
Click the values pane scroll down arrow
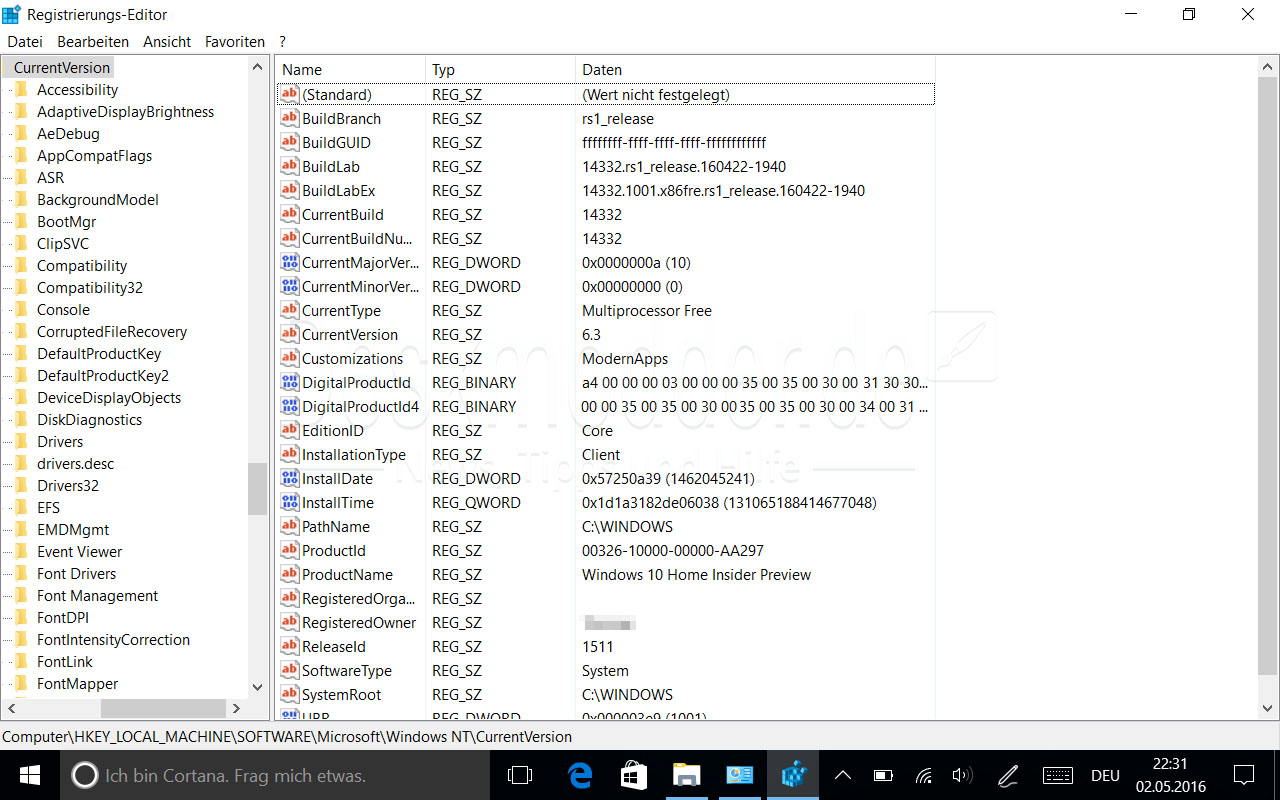(x=1267, y=708)
